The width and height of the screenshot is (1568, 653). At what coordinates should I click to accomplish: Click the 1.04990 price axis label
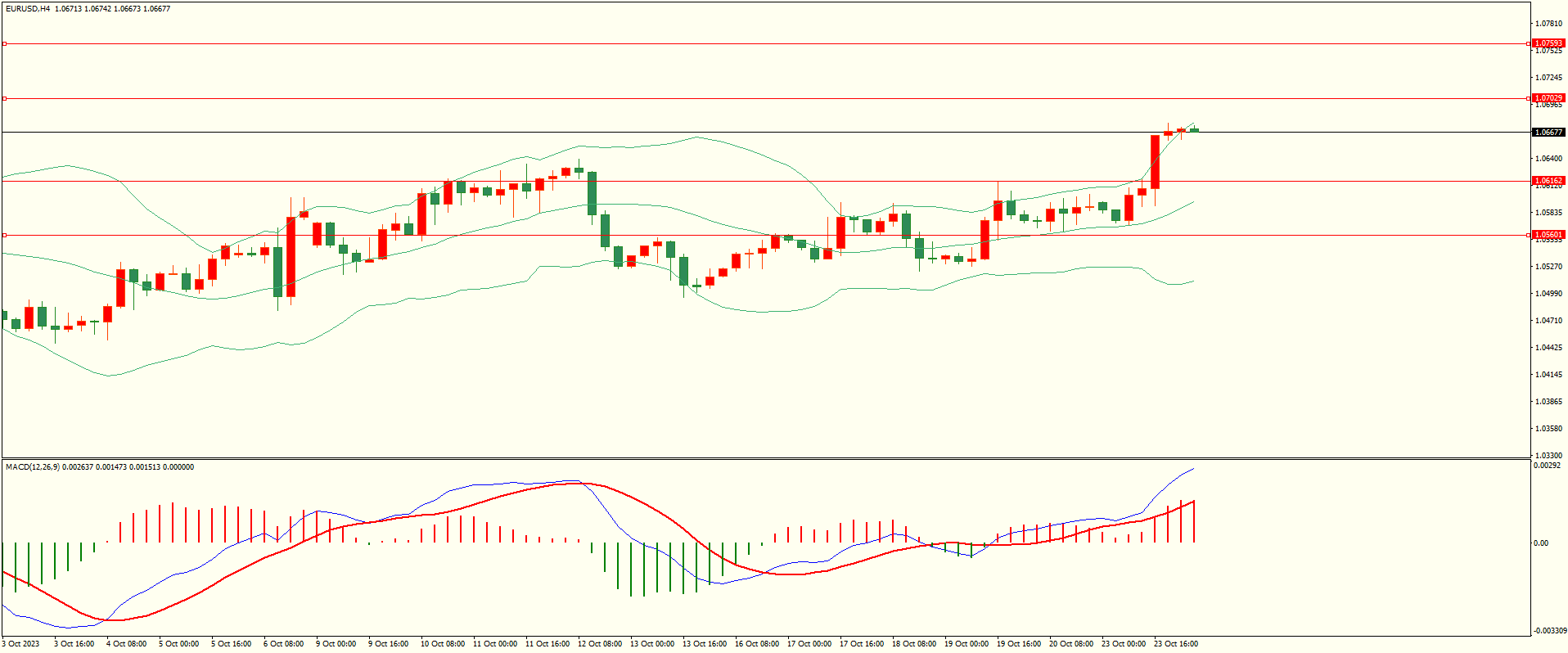click(1548, 294)
